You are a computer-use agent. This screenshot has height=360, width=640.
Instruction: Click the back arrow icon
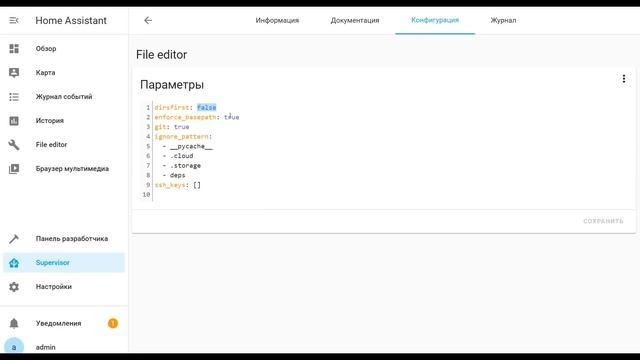pos(148,20)
